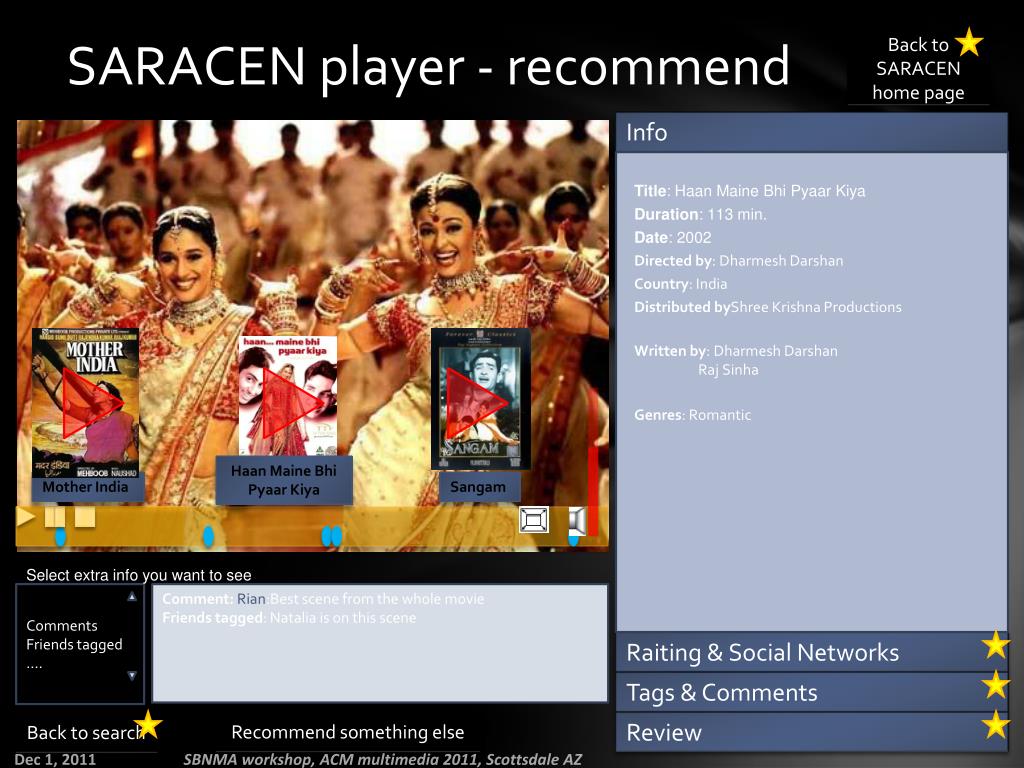Play the Haan Maine Bhi Pyaar Kiya poster triangle
Image resolution: width=1024 pixels, height=768 pixels.
tap(292, 403)
